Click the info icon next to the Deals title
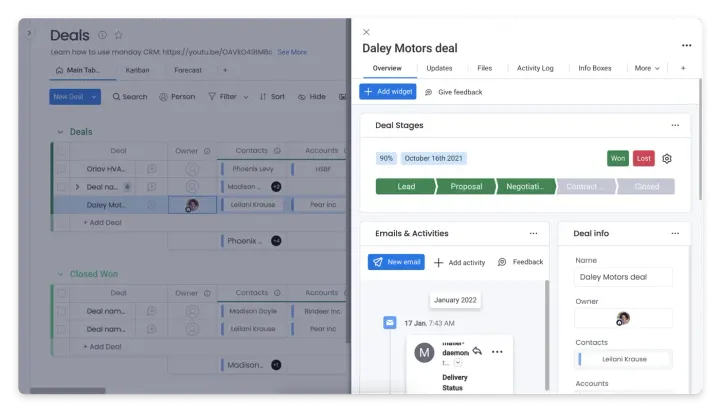 point(102,35)
